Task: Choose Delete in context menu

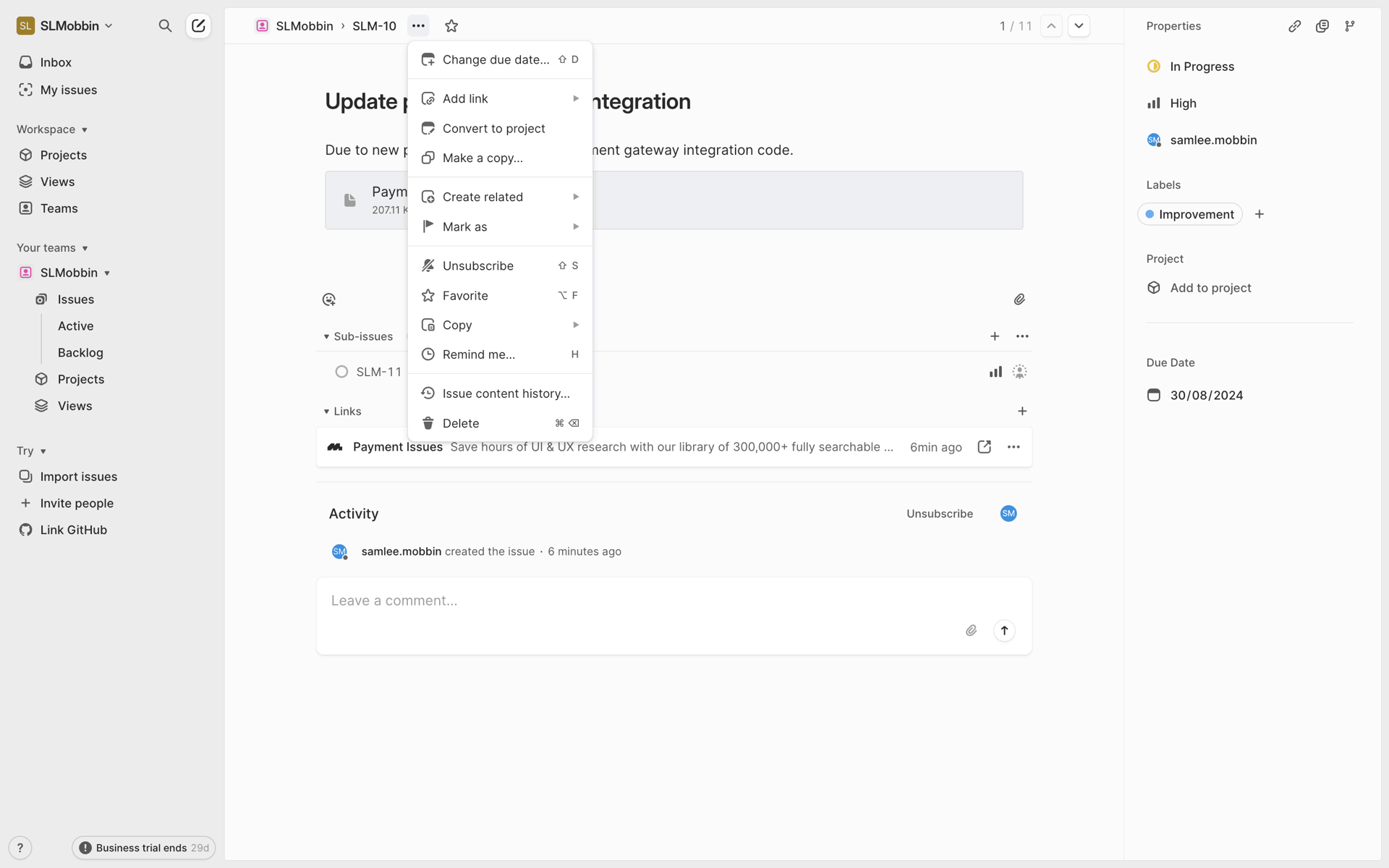Action: pos(500,423)
